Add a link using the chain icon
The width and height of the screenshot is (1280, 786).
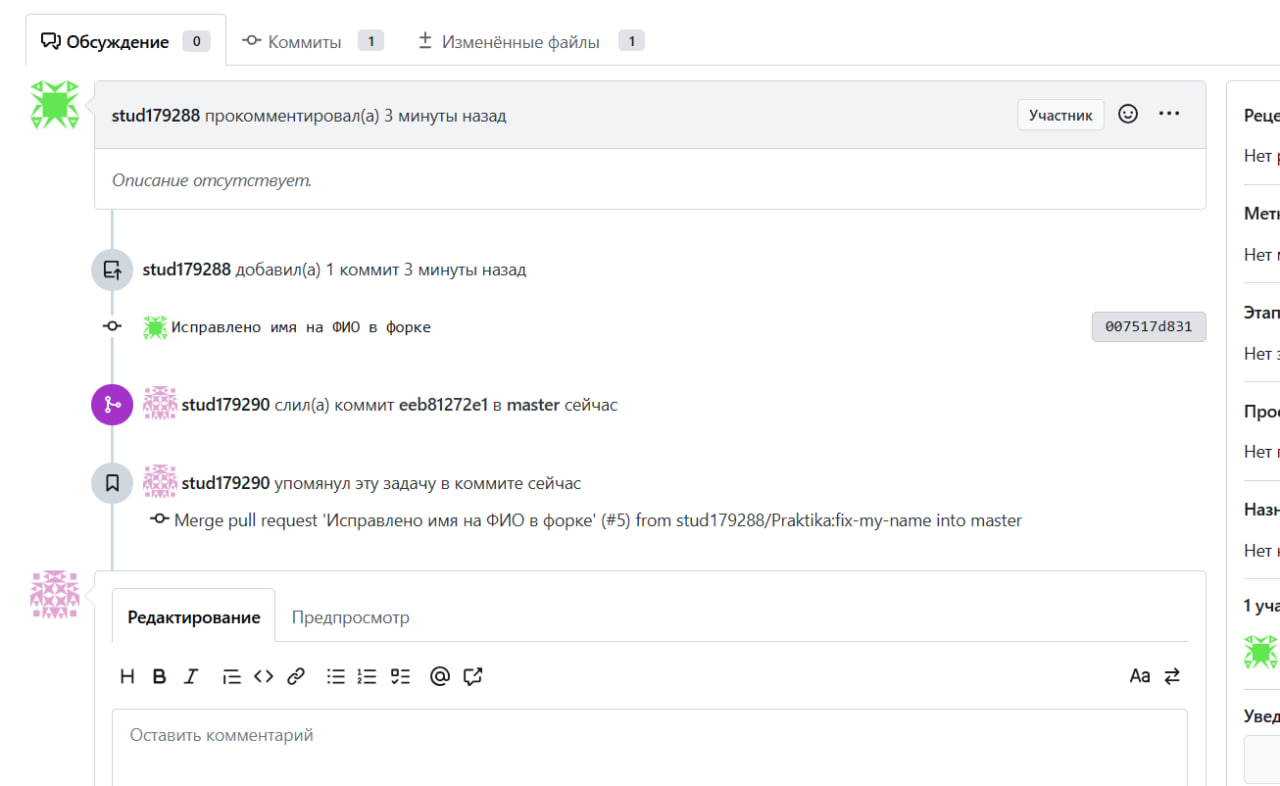295,676
